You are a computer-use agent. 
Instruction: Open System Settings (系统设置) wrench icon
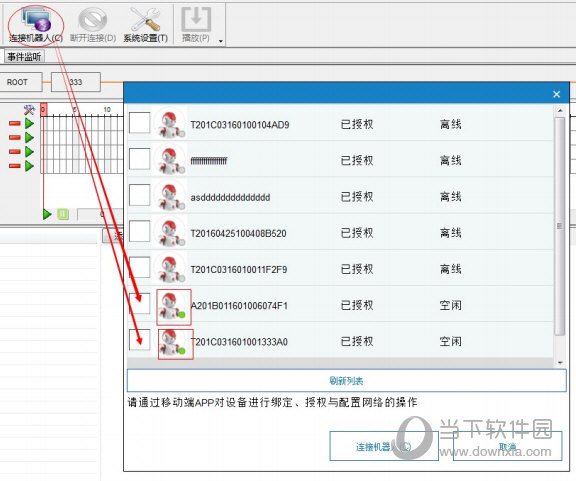[145, 19]
